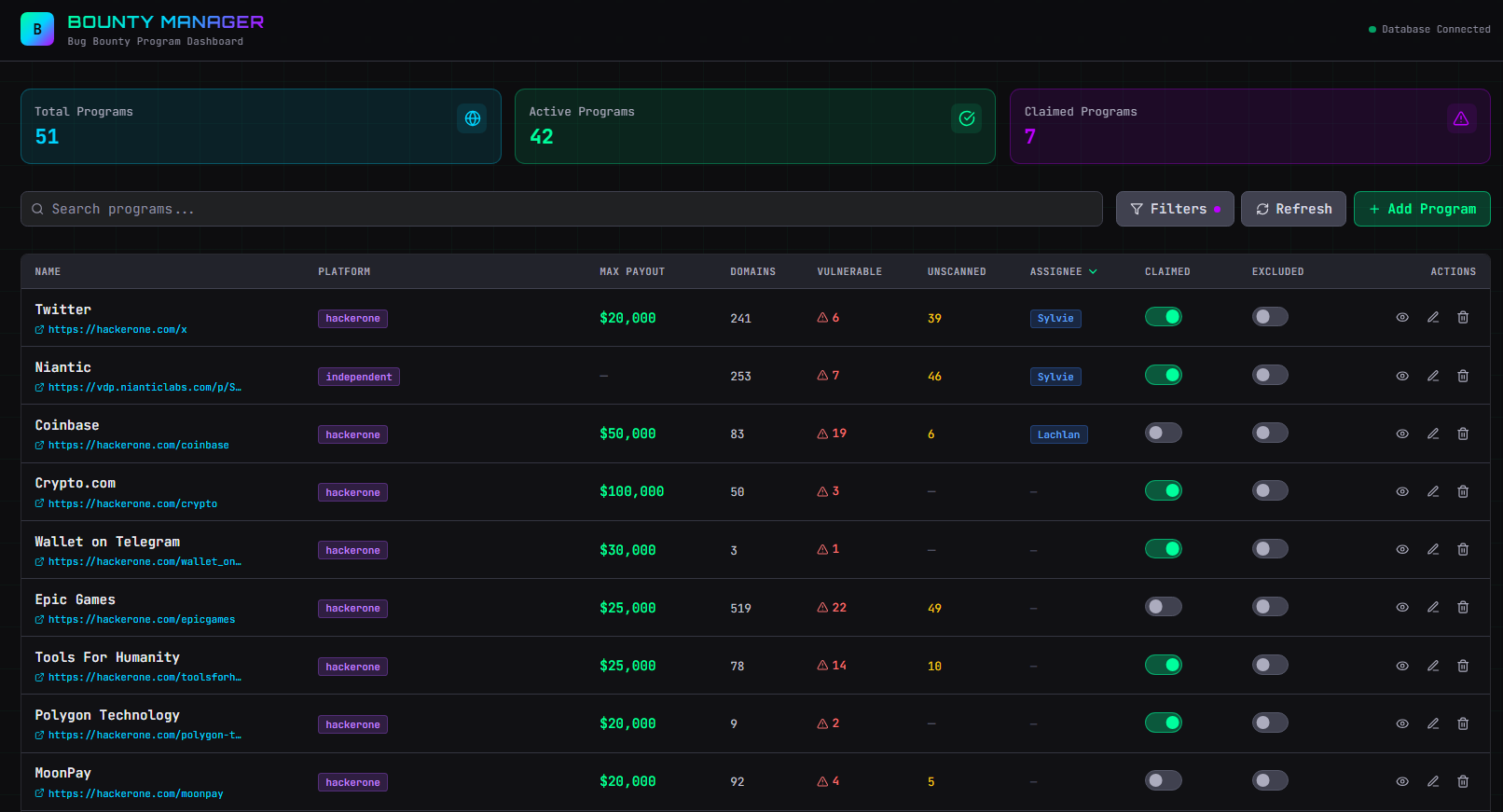Delete the Polygon Technology program
This screenshot has height=812, width=1503.
1463,723
